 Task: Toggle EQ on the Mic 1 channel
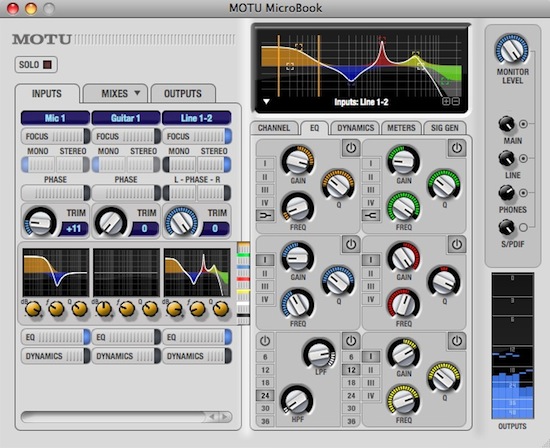56,337
